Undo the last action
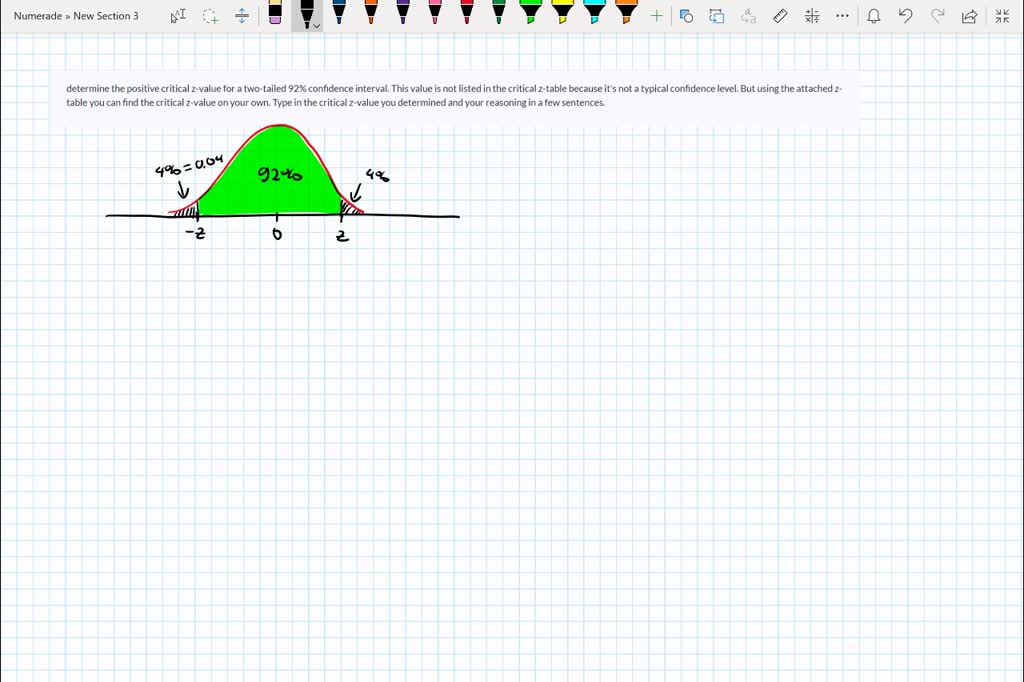The image size is (1024, 682). 905,16
